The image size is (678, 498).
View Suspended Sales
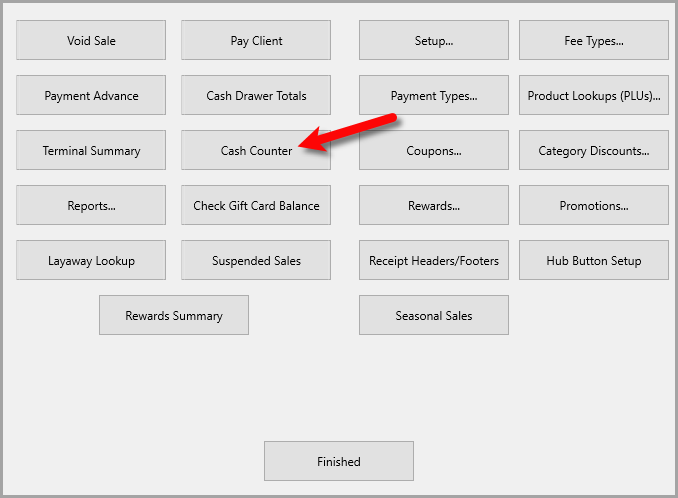click(256, 260)
